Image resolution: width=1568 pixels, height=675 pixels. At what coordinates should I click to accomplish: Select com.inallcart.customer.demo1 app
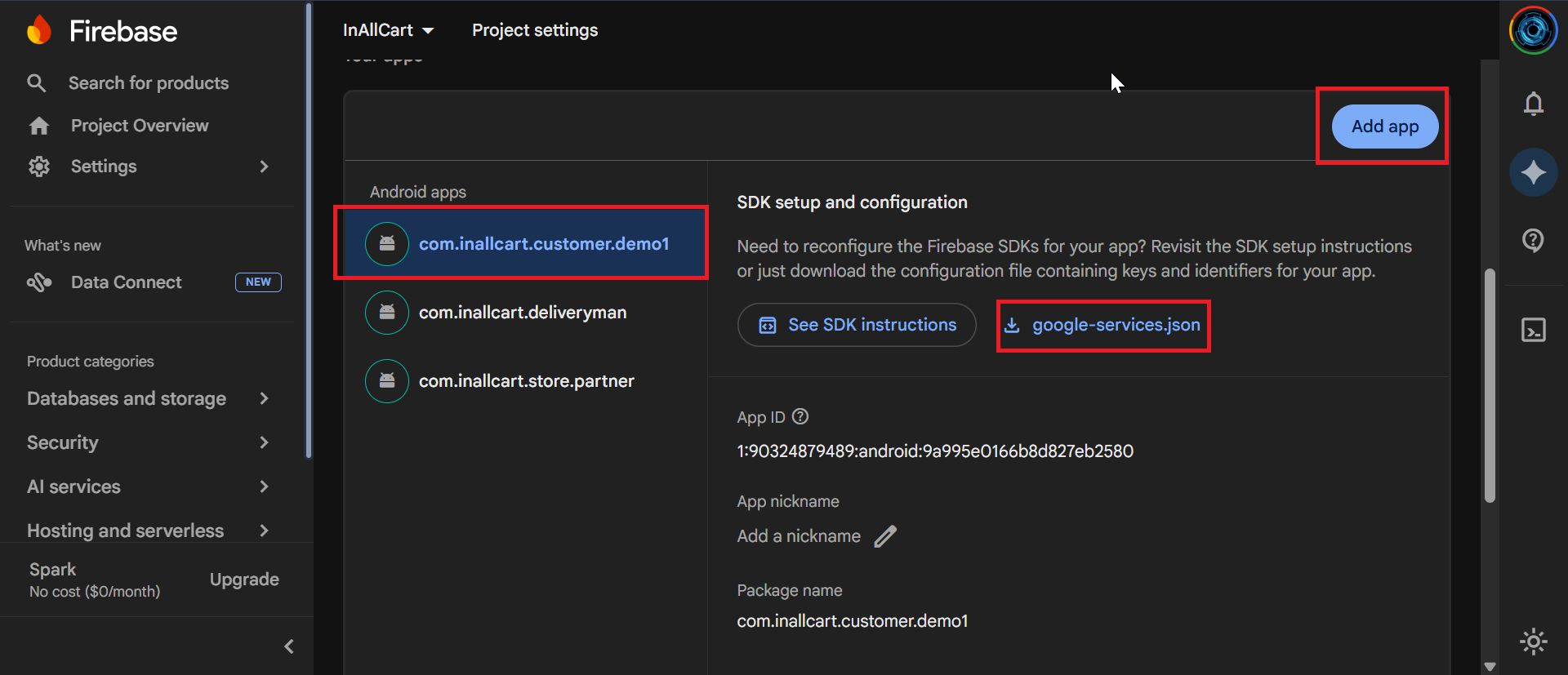(x=524, y=244)
